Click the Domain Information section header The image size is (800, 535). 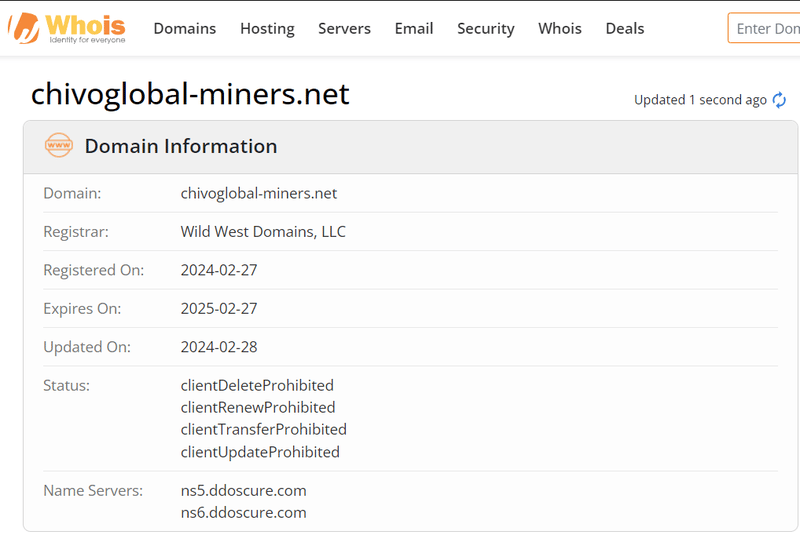(411, 147)
